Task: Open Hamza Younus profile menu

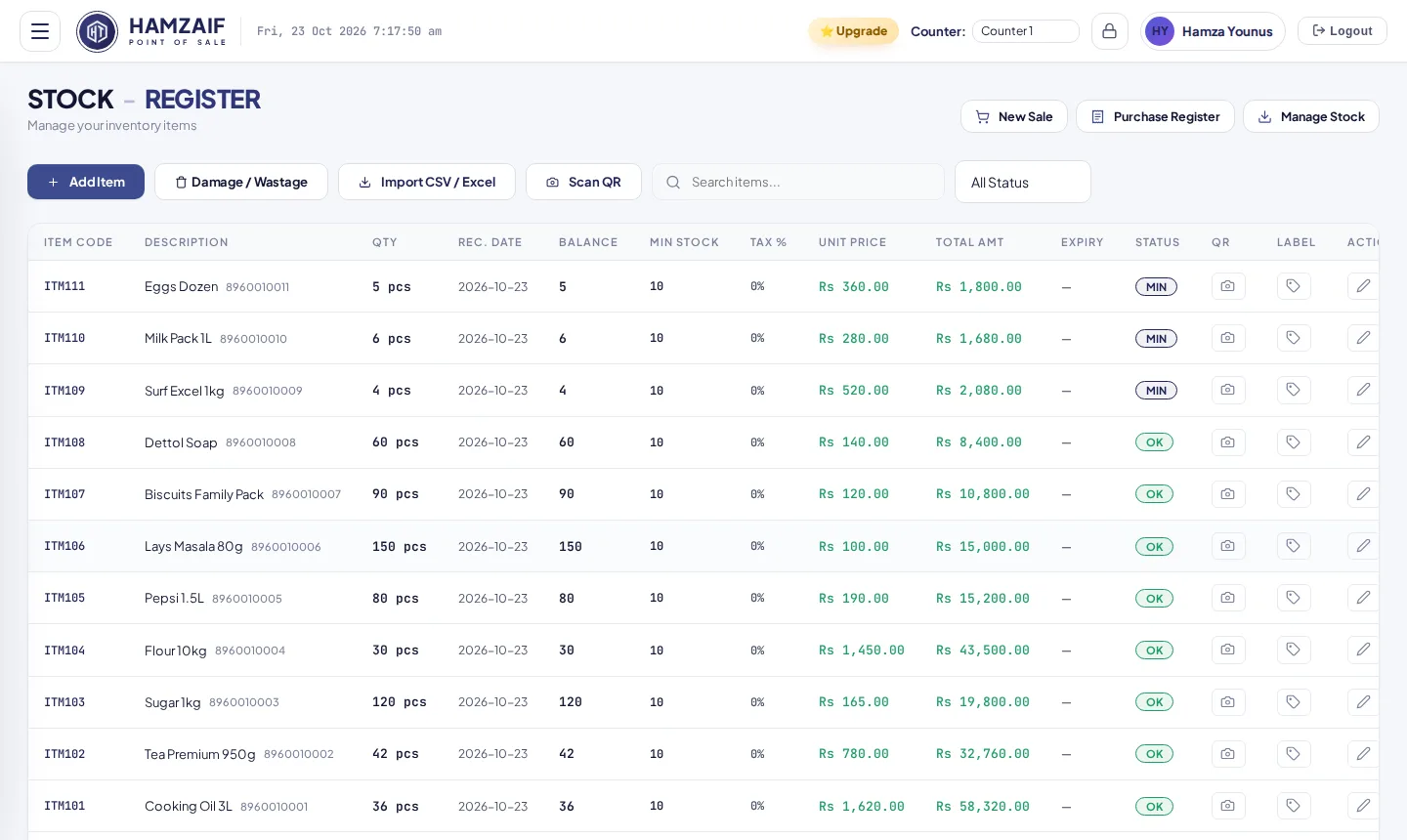Action: click(x=1213, y=31)
